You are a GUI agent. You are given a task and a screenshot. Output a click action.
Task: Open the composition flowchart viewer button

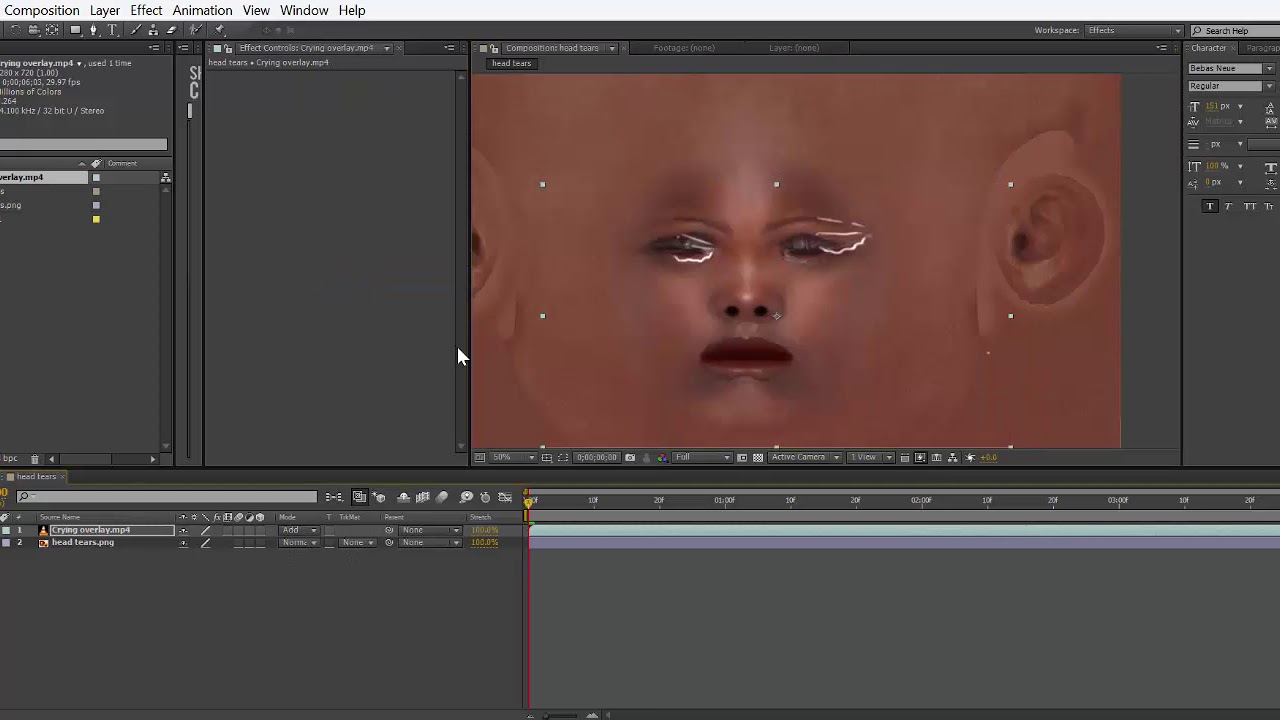point(953,457)
